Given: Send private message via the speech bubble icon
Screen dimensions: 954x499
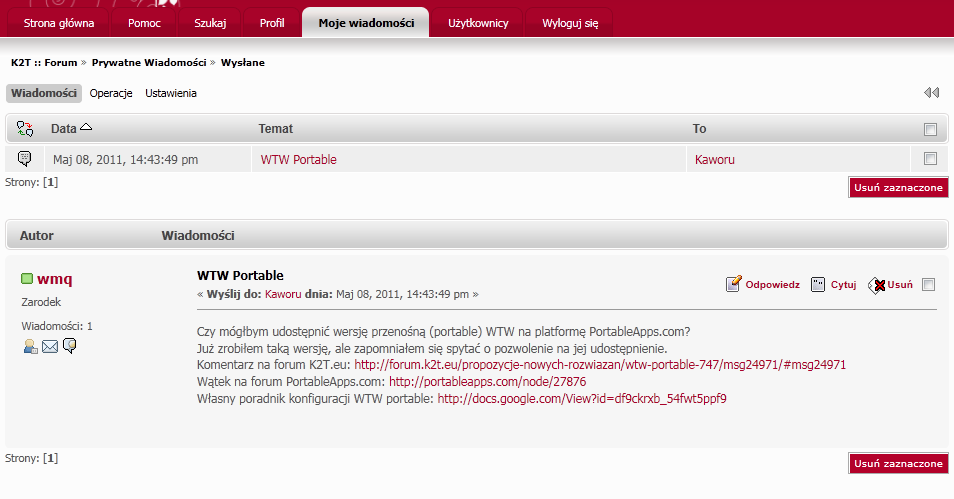Looking at the screenshot, I should click(x=70, y=346).
